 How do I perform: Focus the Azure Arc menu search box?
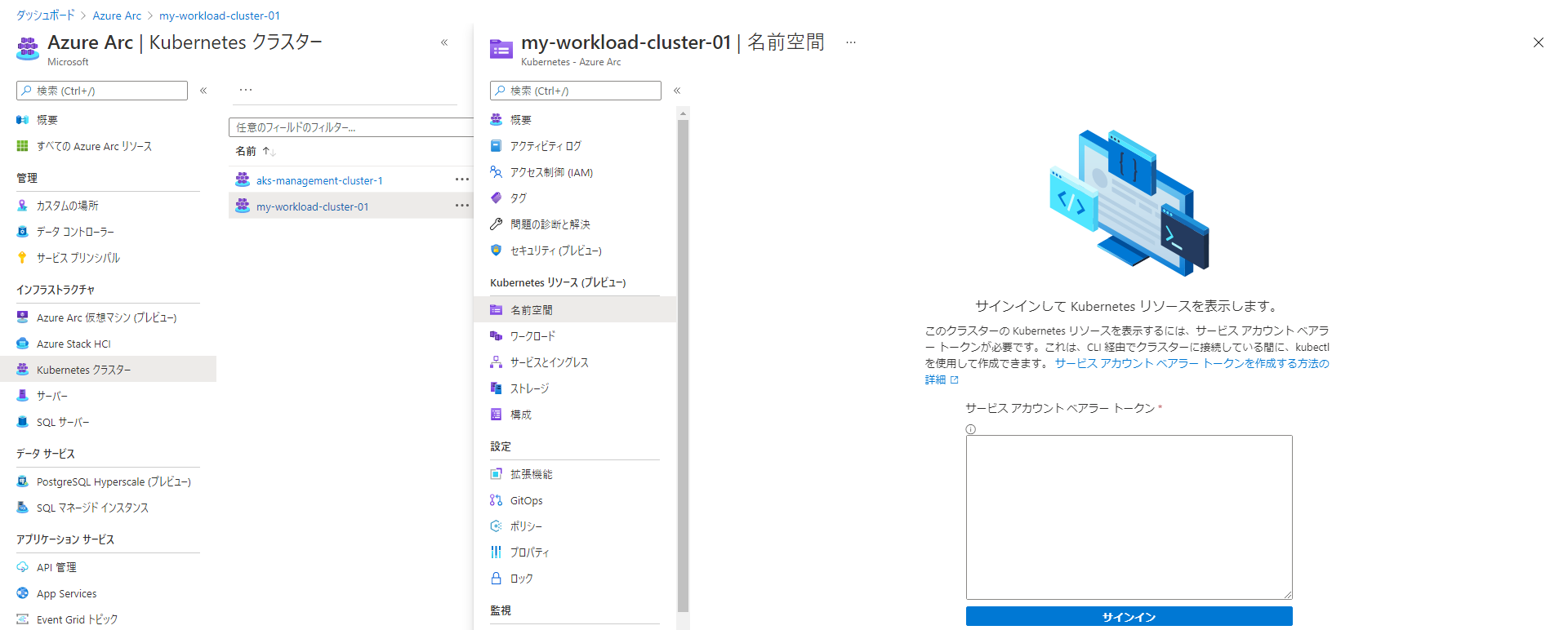102,91
